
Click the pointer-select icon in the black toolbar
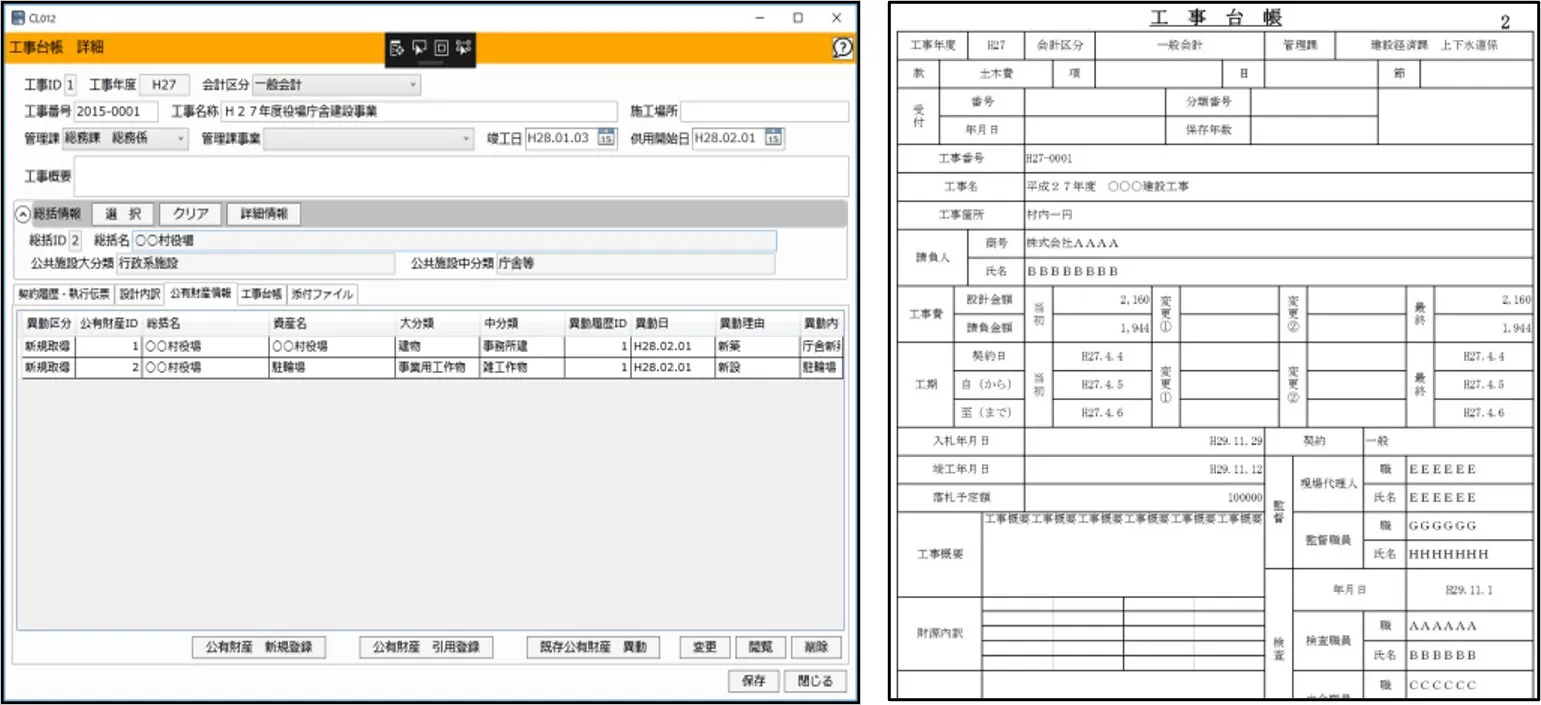coord(419,47)
